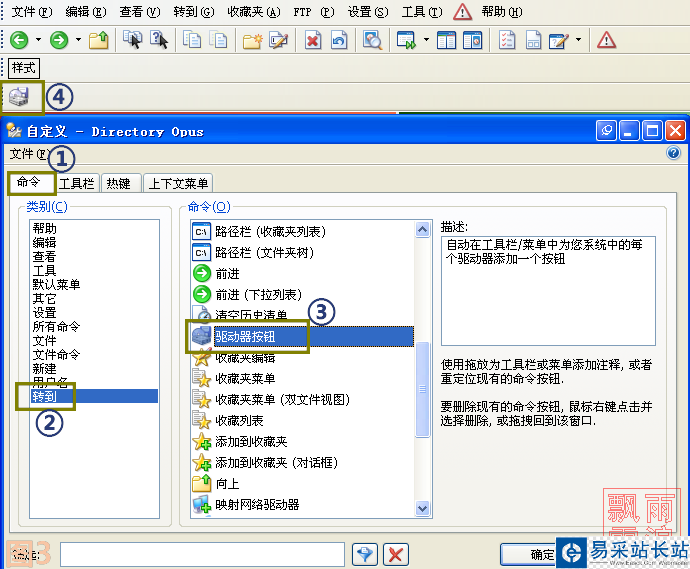This screenshot has width=690, height=569.
Task: Click red X clear filter button
Action: pyautogui.click(x=396, y=554)
